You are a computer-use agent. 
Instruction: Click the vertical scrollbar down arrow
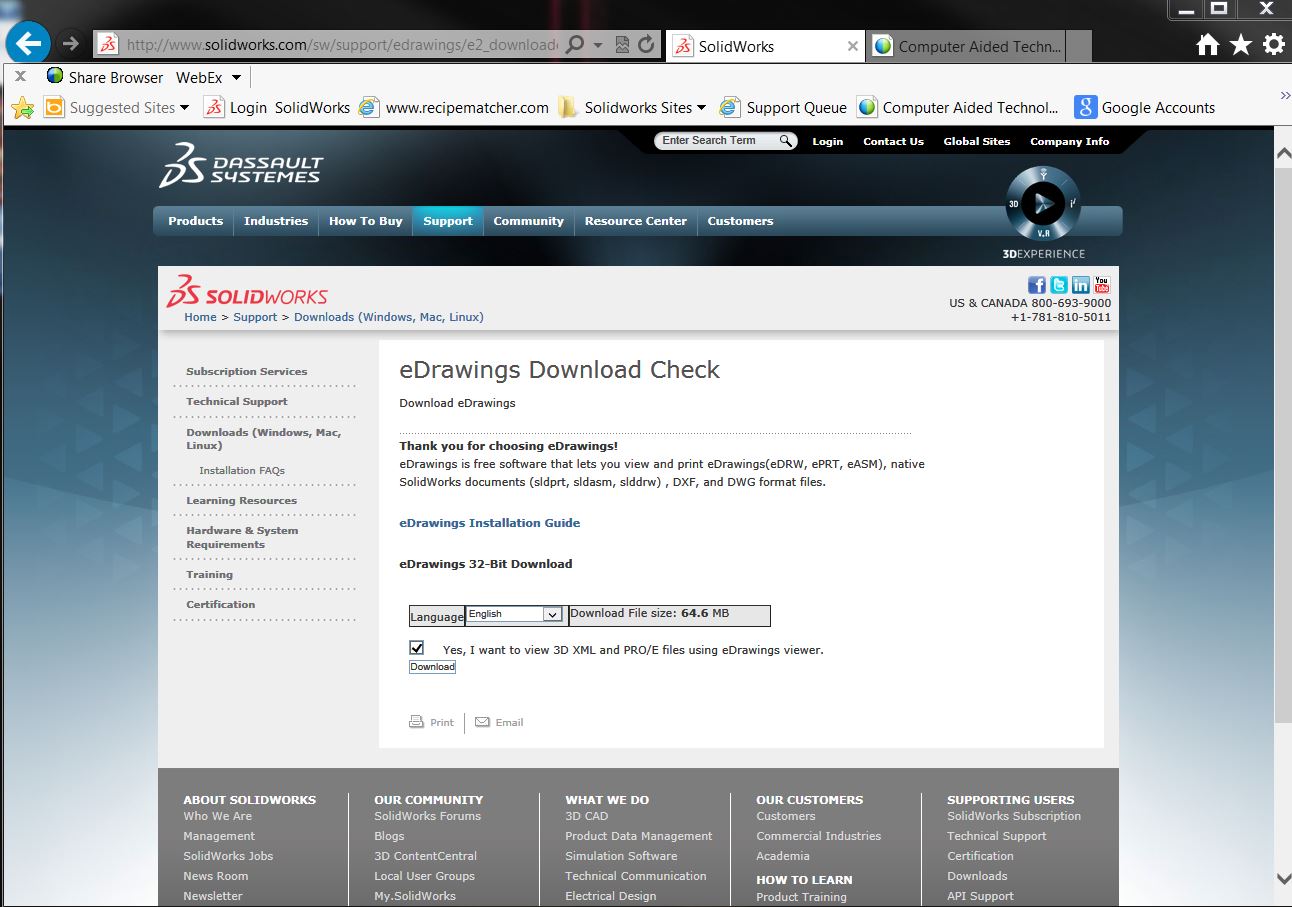click(1283, 879)
